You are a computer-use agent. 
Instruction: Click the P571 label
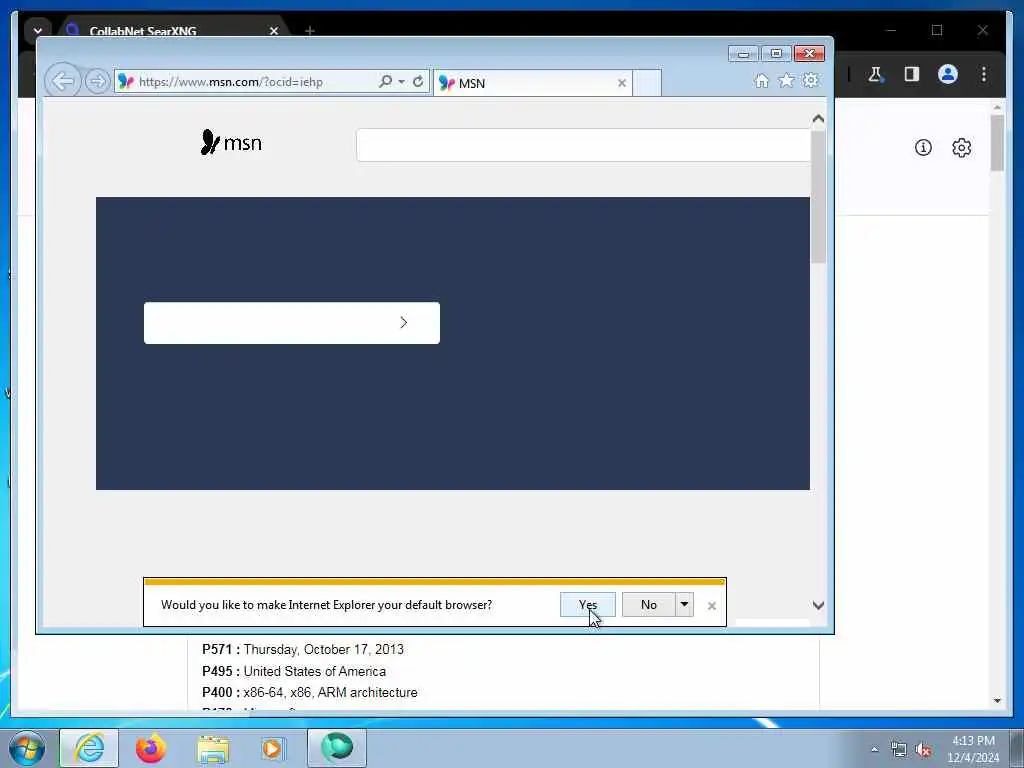pos(221,649)
